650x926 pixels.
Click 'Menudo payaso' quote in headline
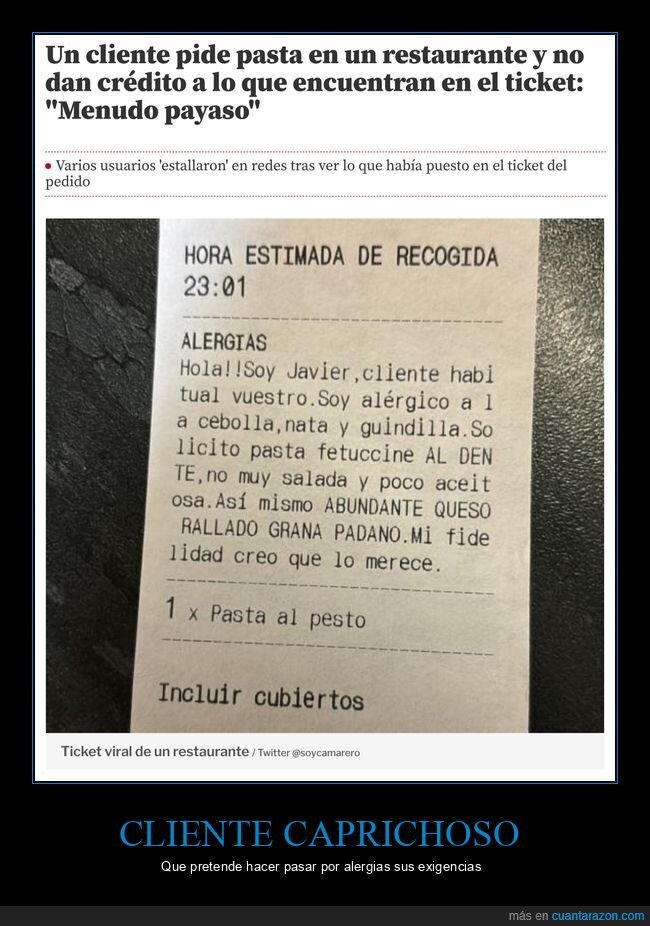(x=153, y=110)
